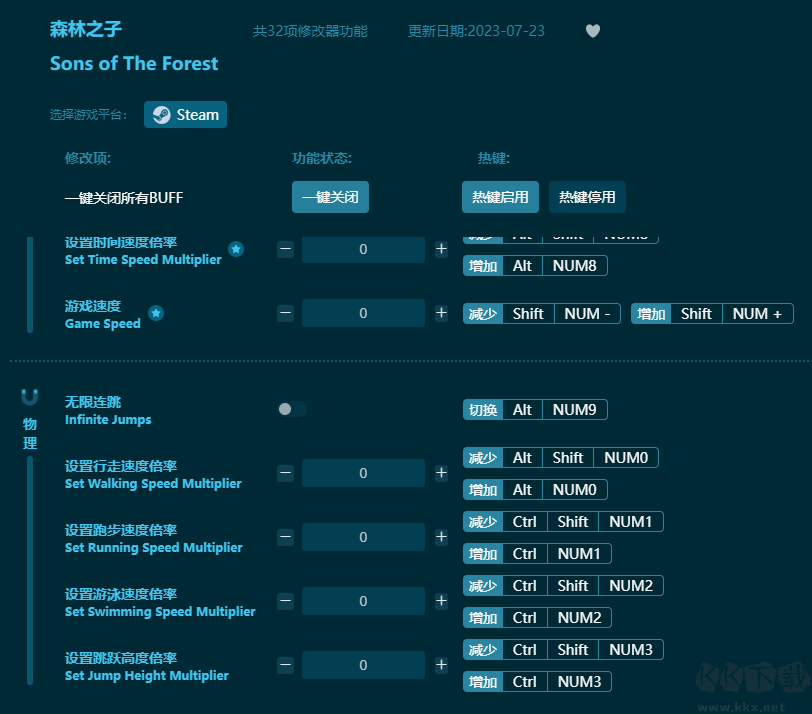The height and width of the screenshot is (714, 812).
Task: Click the Walking Speed Multiplier value field
Action: coord(364,473)
